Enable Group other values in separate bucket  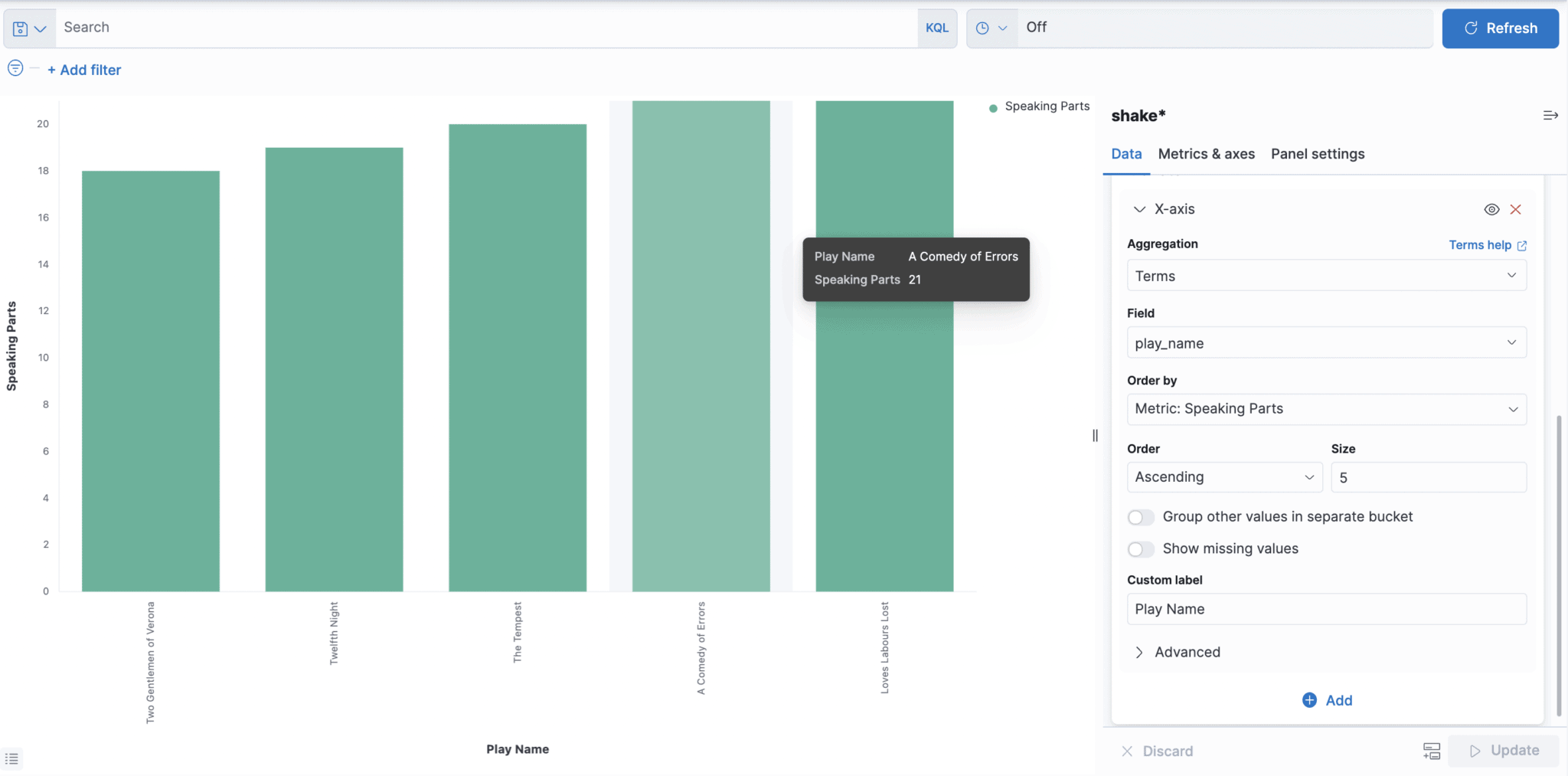click(x=1141, y=516)
